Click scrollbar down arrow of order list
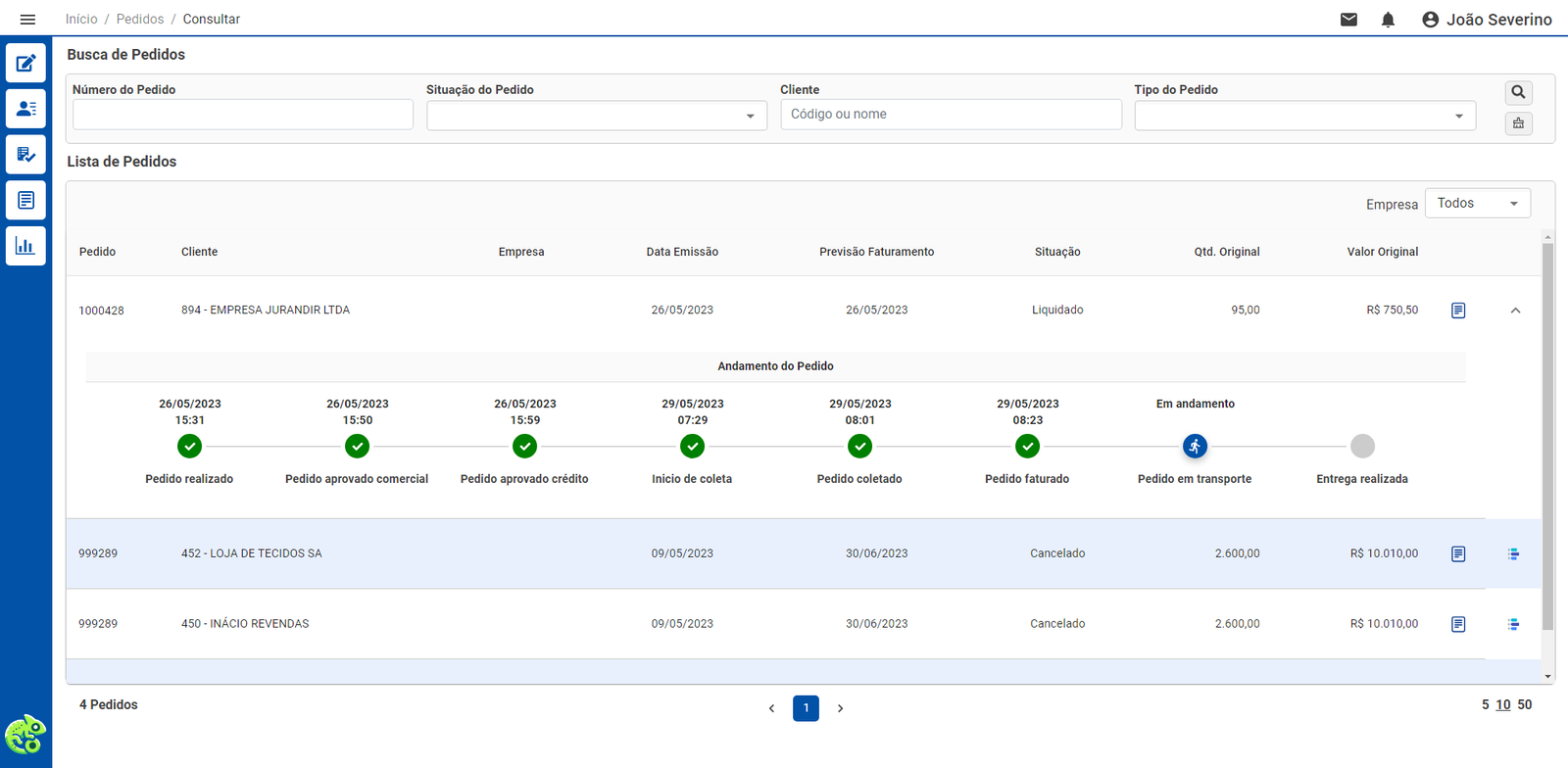The image size is (1568, 768). click(1547, 676)
